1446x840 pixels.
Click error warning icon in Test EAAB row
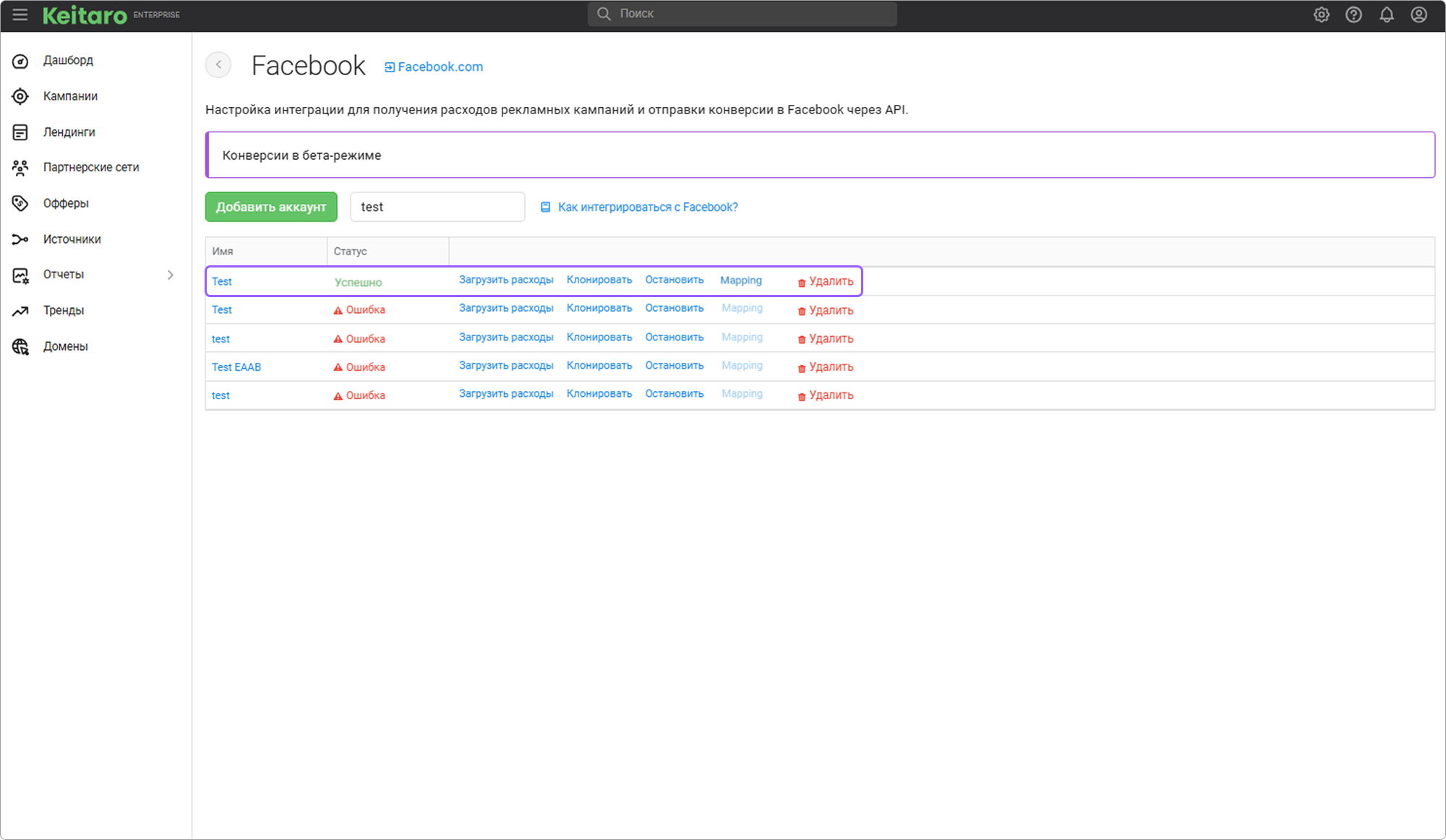pos(338,367)
